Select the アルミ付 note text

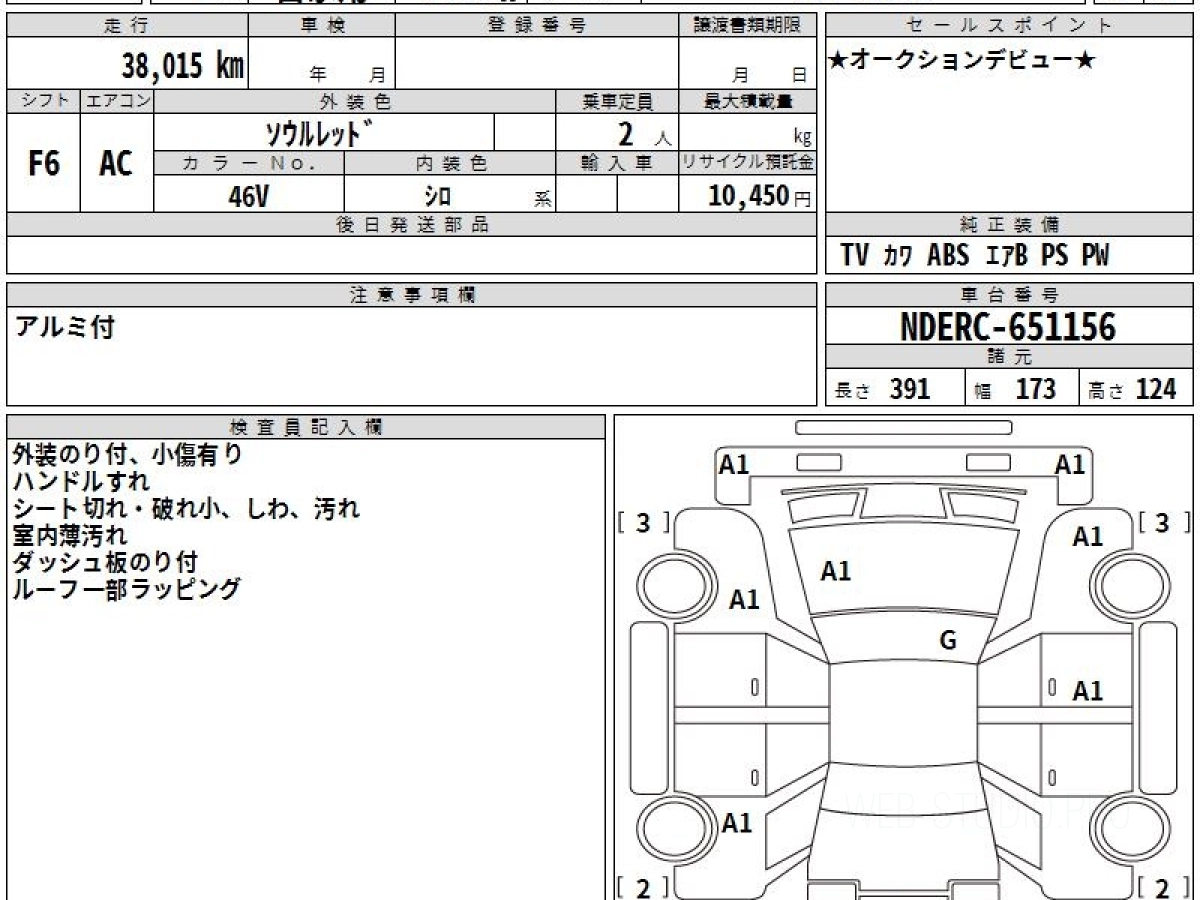point(65,327)
